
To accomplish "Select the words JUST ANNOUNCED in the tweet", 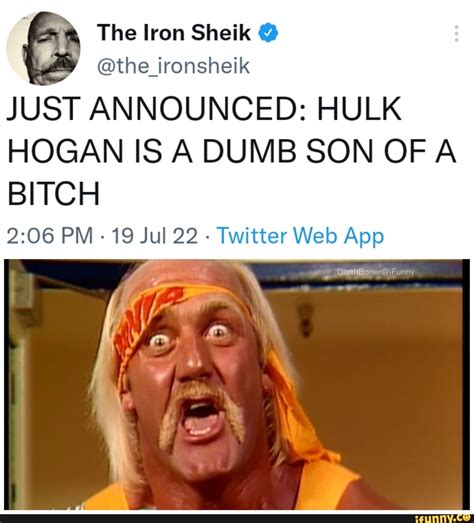I will [155, 108].
